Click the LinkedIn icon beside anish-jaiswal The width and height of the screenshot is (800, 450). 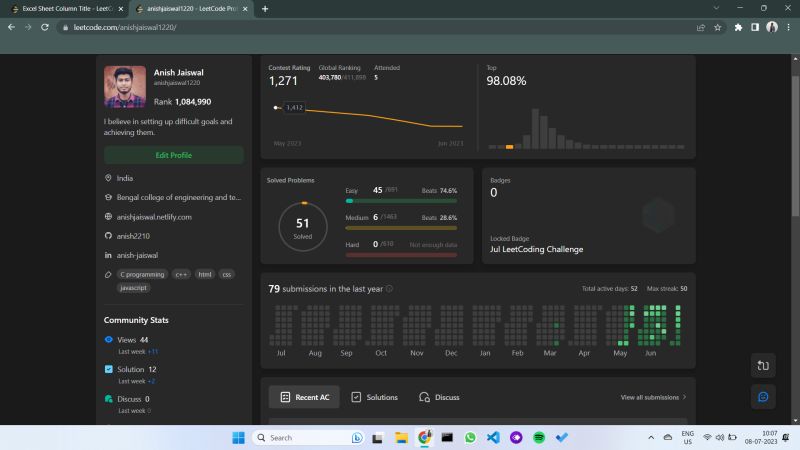[x=108, y=255]
